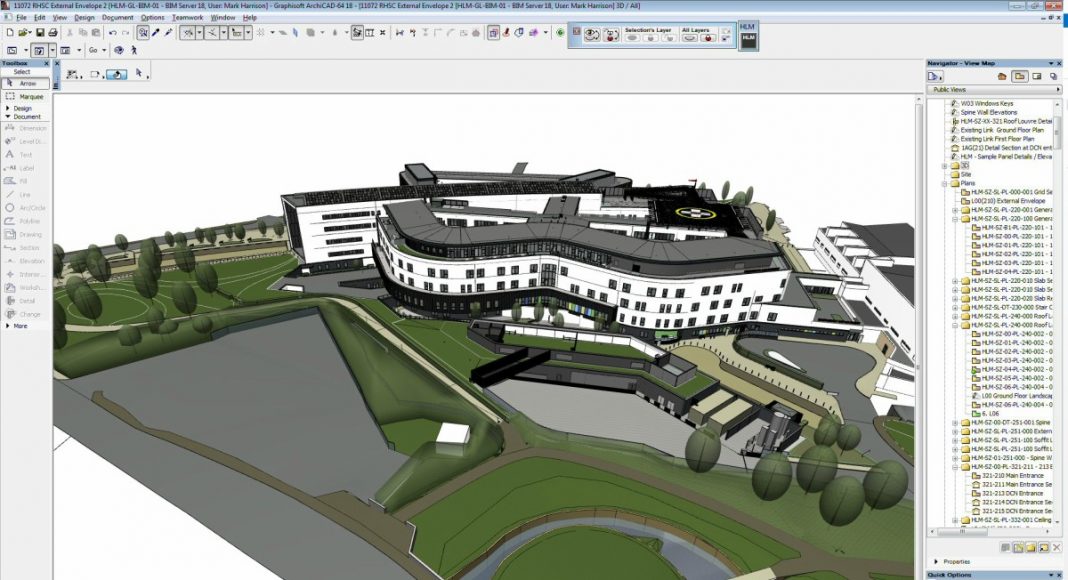
Task: Click the Project Map house icon
Action: tap(1001, 76)
